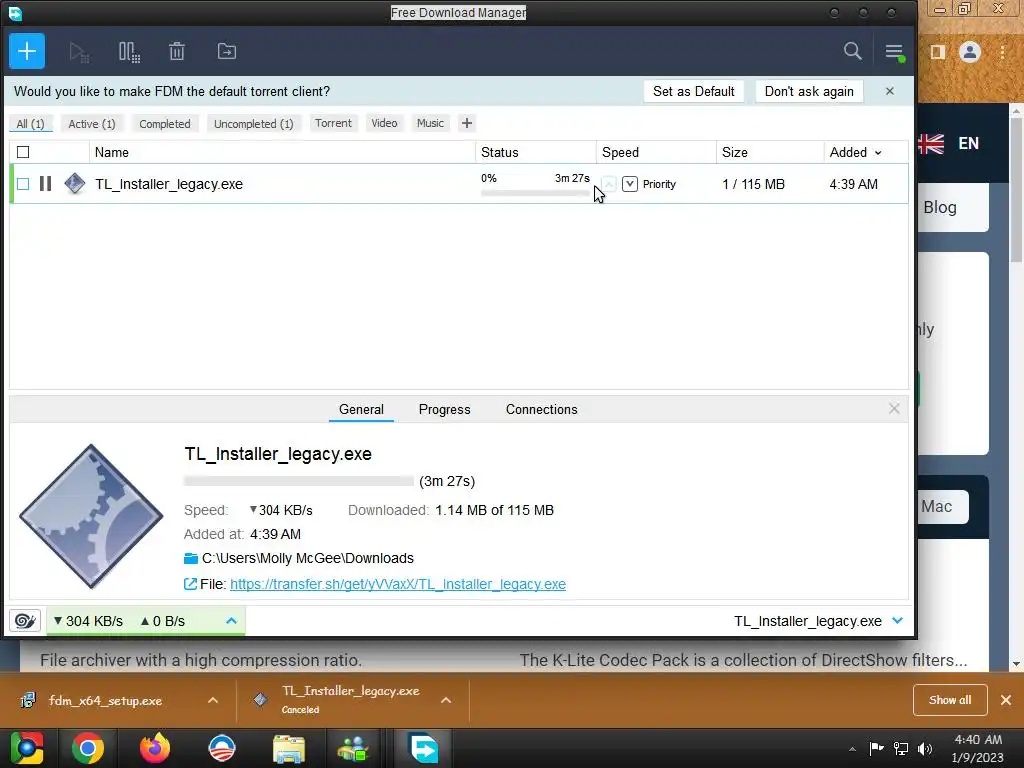Toggle snail mode icon in status bar

click(x=25, y=620)
